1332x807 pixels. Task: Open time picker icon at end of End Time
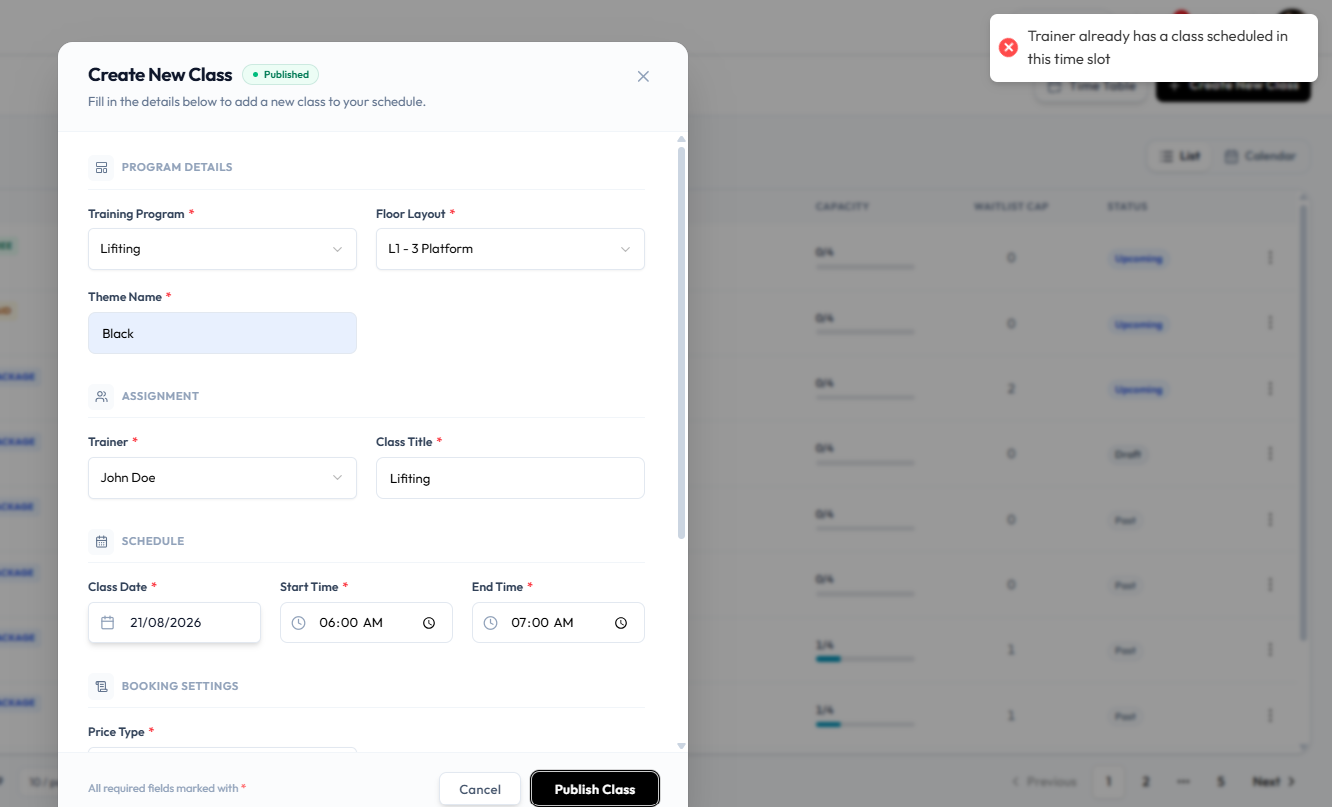[621, 622]
